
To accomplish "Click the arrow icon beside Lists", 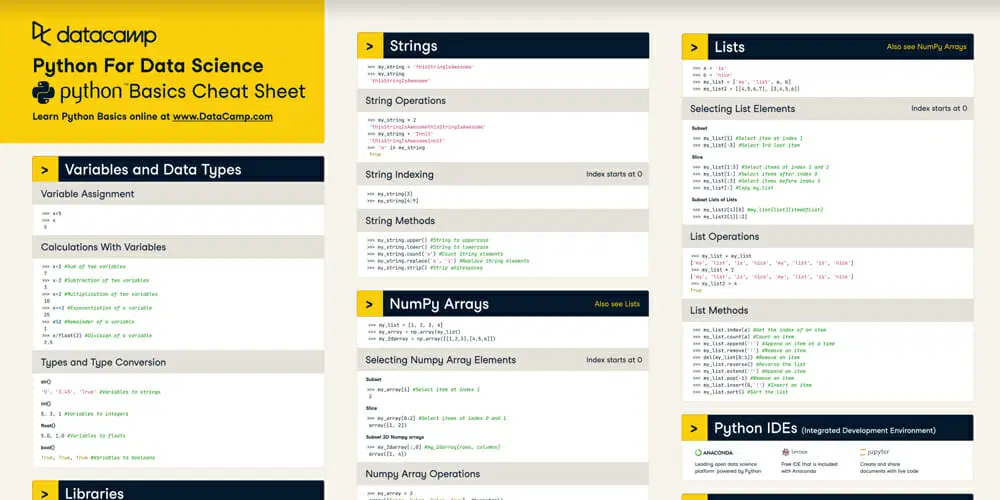I will point(695,47).
